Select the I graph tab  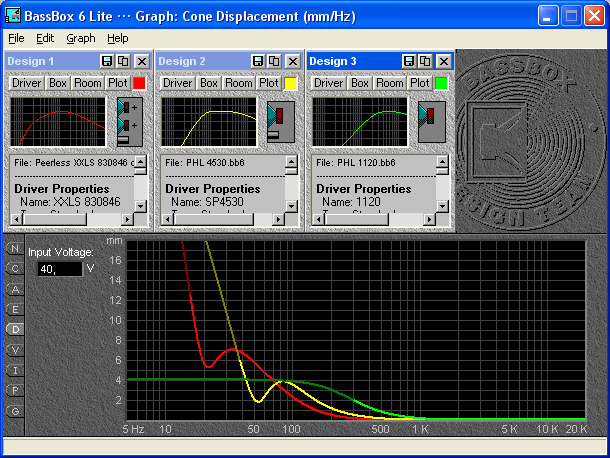coord(15,370)
